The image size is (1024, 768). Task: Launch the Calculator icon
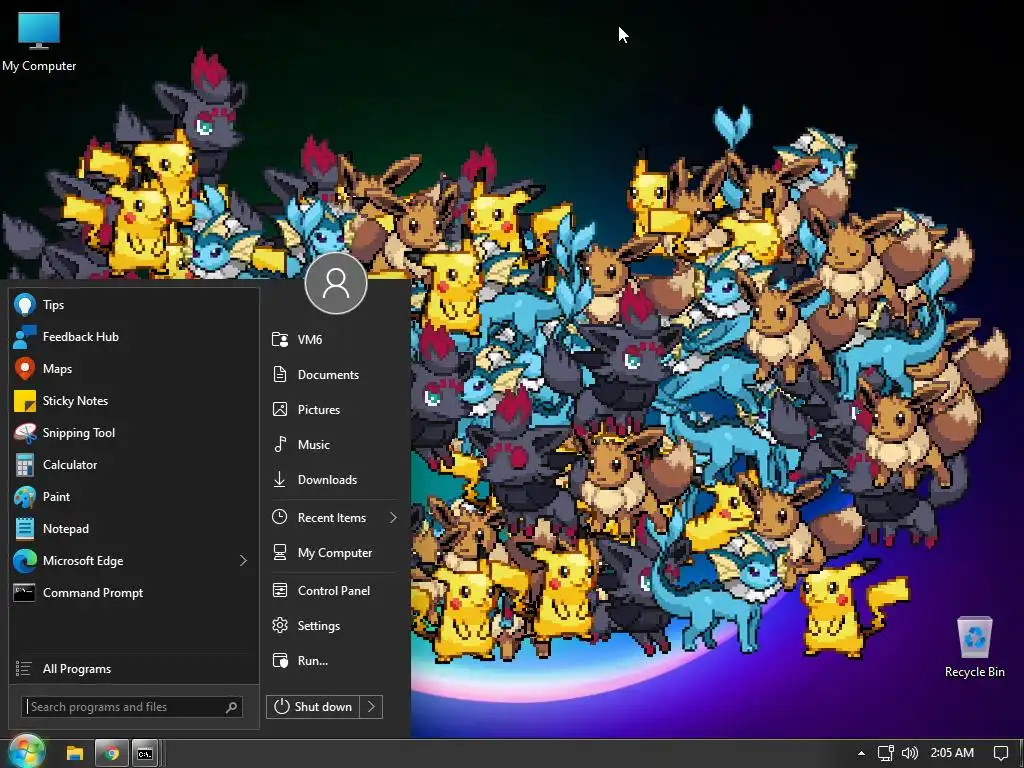(x=25, y=464)
